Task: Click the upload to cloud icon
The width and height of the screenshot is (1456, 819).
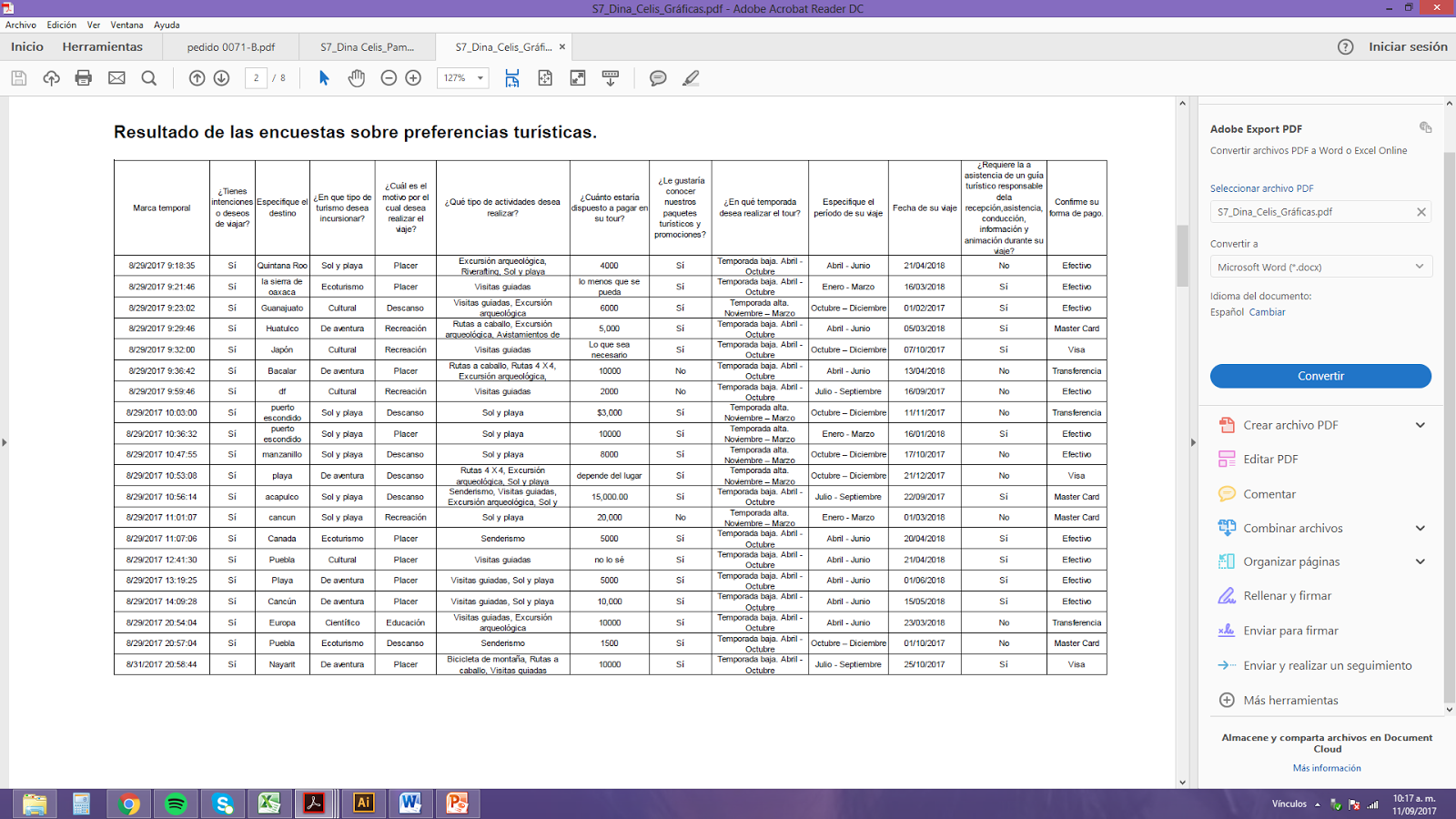Action: click(x=51, y=78)
